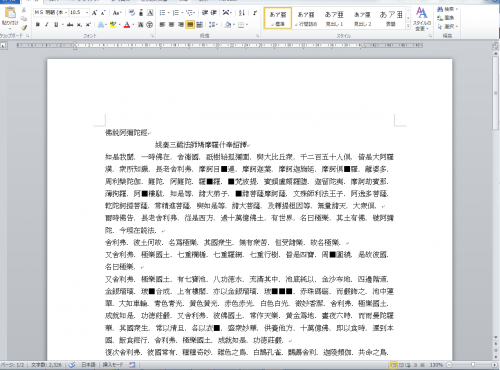Click word count 文字数 2,326 in status bar

click(x=46, y=365)
